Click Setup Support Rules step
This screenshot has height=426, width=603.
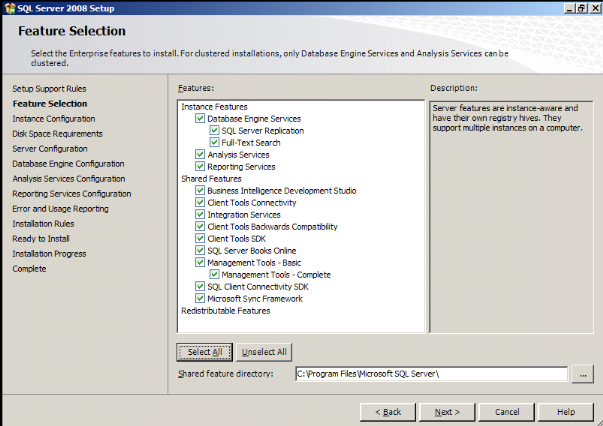[x=49, y=89]
